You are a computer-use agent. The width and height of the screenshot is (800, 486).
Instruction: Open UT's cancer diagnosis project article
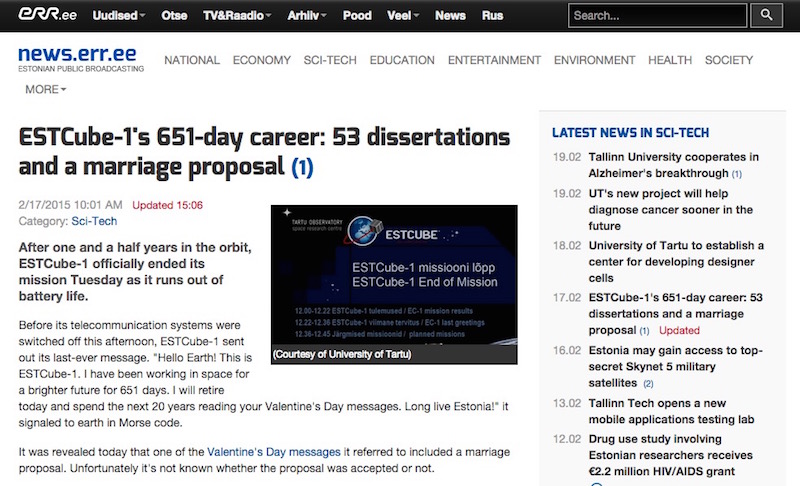pyautogui.click(x=670, y=210)
